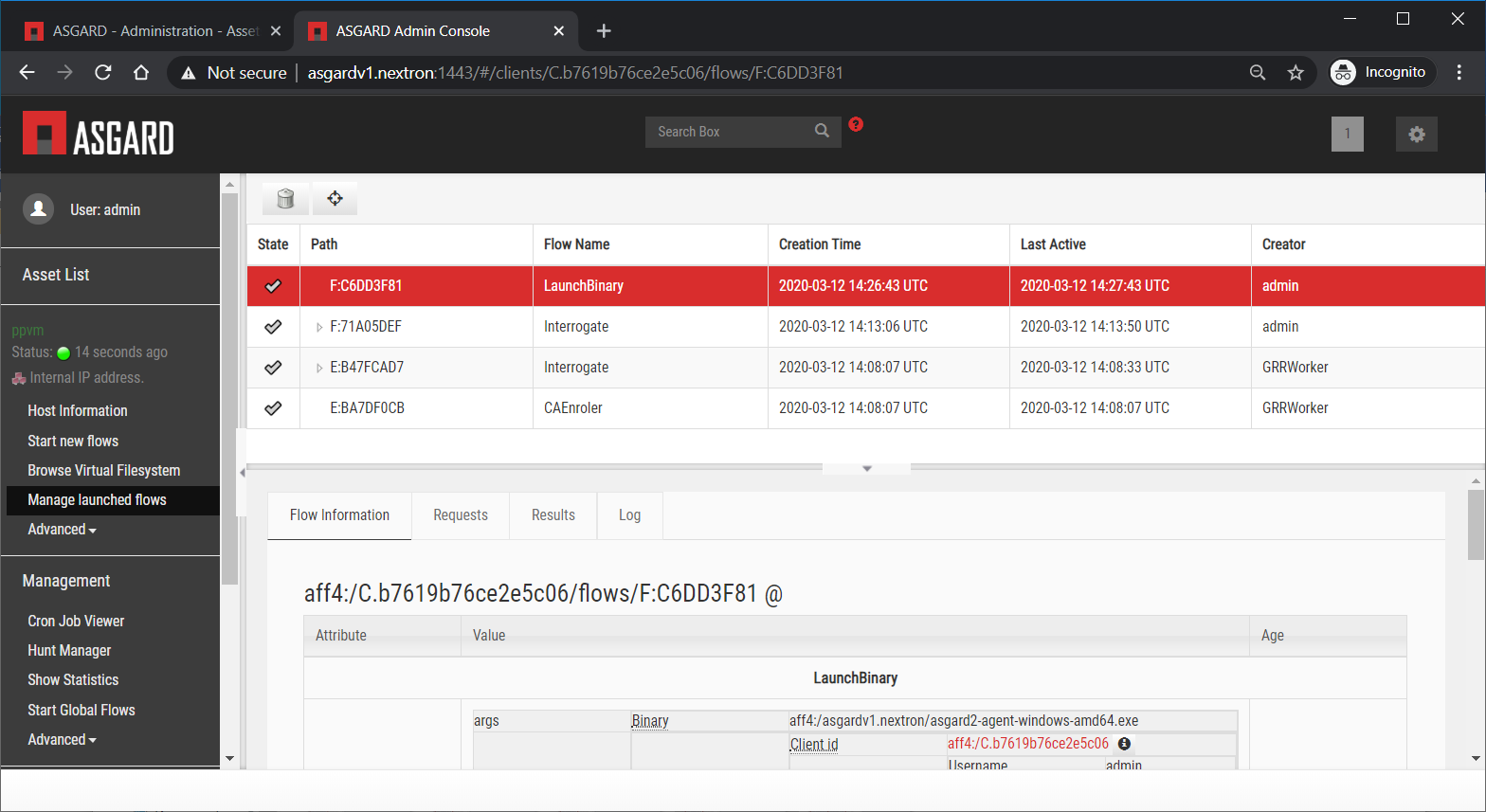The height and width of the screenshot is (812, 1486).
Task: Switch to the Flow Information tab
Action: [339, 515]
